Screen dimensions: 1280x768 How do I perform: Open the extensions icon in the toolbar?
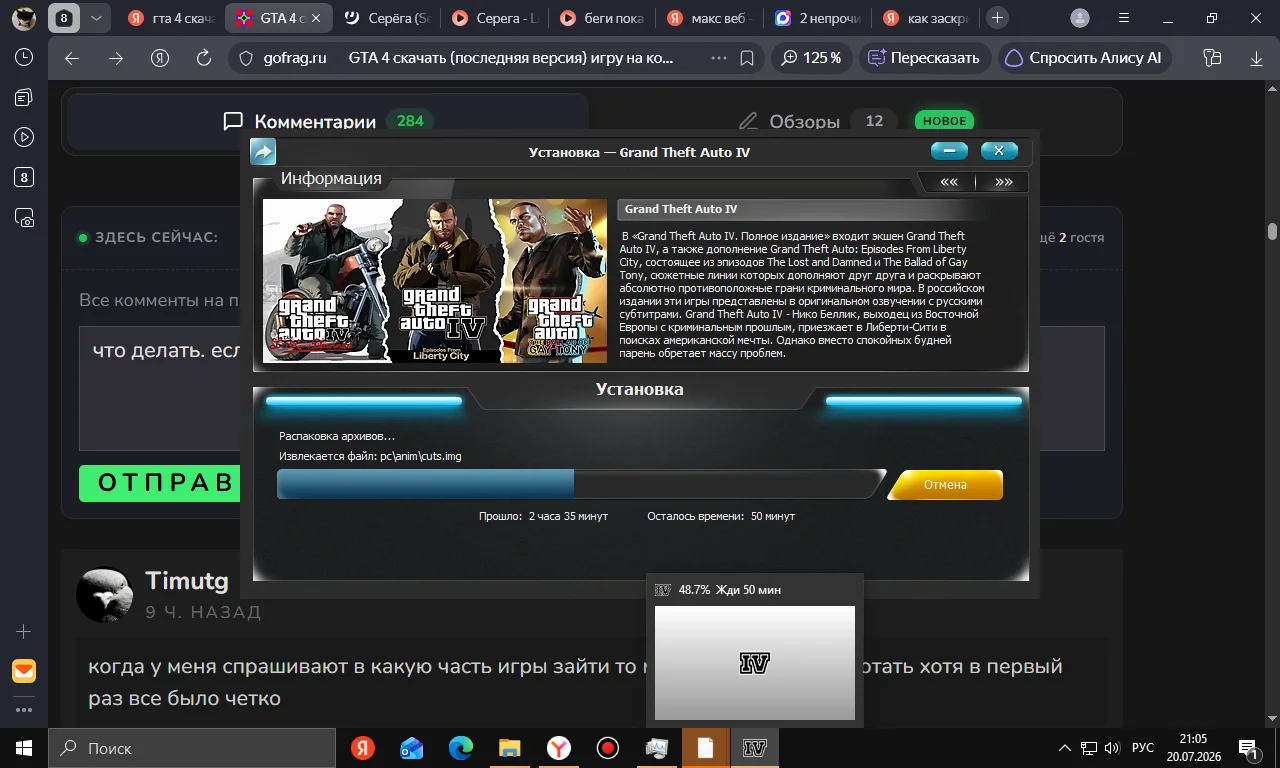[1213, 58]
